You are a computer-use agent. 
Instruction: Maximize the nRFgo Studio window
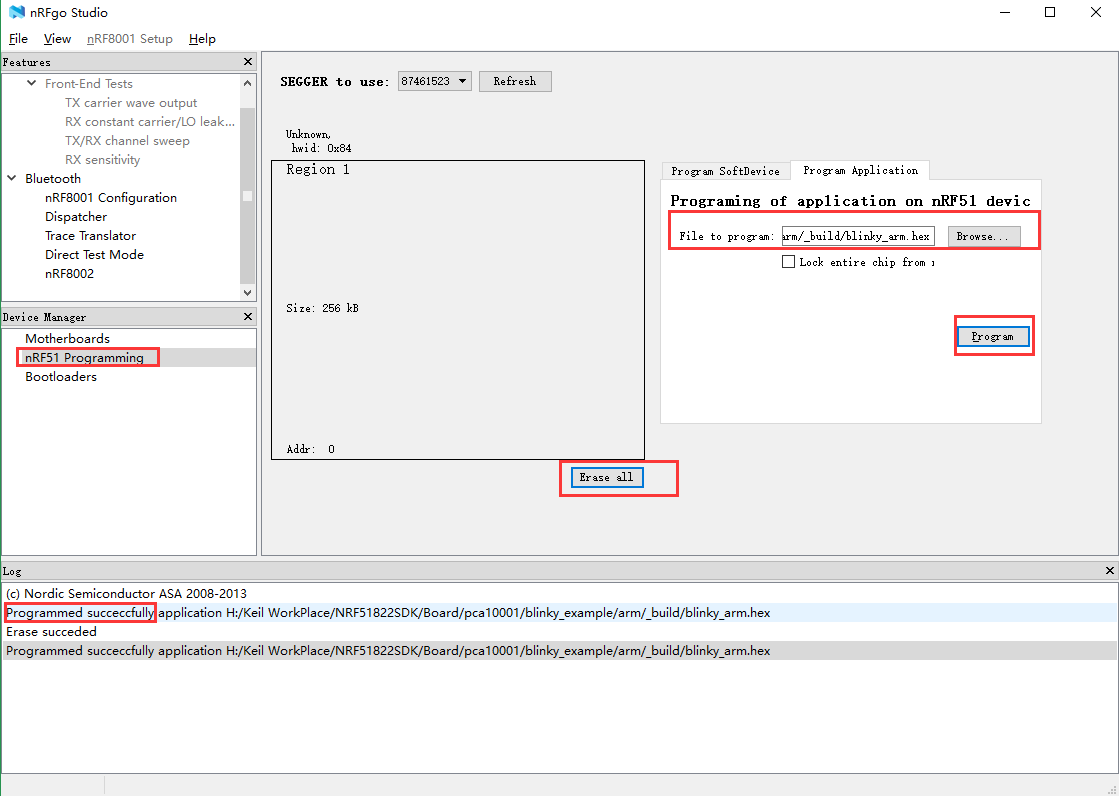coord(1050,12)
